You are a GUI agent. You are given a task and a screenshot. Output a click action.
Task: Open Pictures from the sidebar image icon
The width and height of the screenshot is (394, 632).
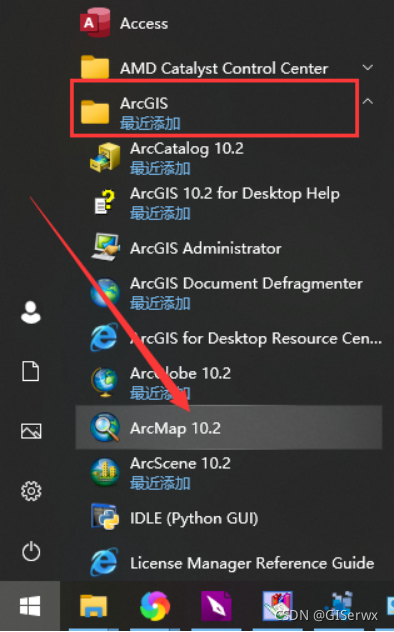pyautogui.click(x=31, y=431)
